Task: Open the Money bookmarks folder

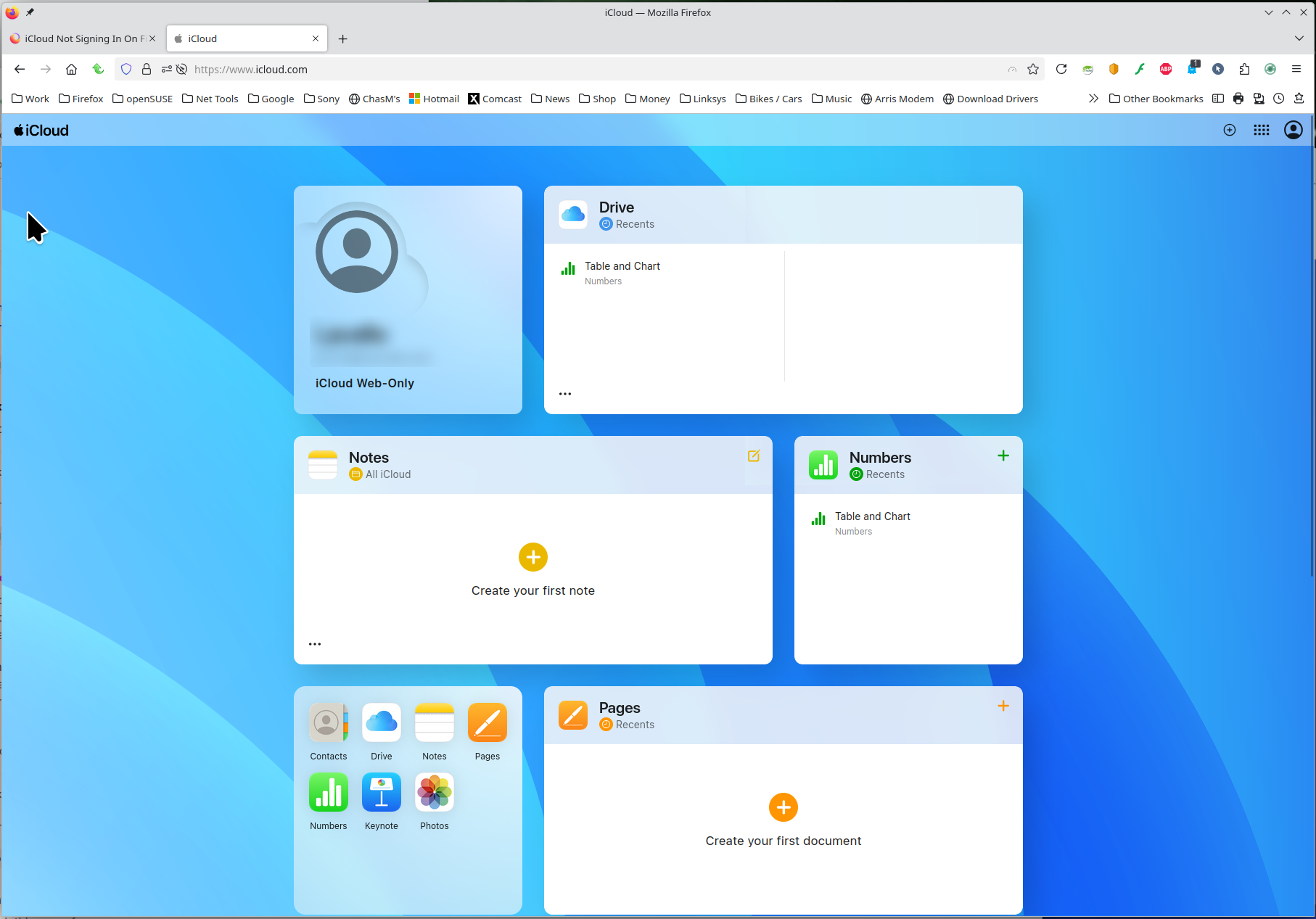Action: 648,99
